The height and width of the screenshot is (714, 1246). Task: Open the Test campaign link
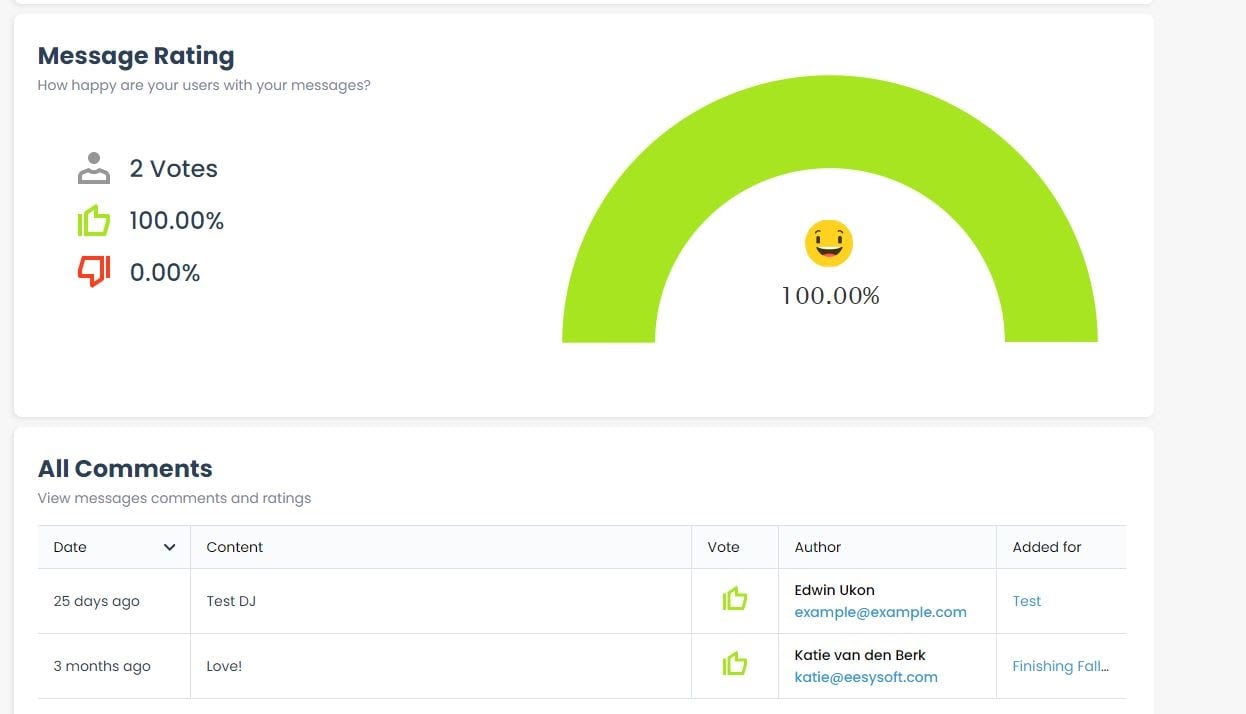tap(1027, 600)
